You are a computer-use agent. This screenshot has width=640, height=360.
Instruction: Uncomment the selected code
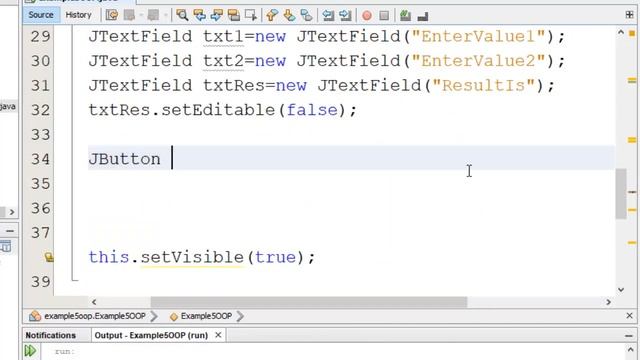423,16
